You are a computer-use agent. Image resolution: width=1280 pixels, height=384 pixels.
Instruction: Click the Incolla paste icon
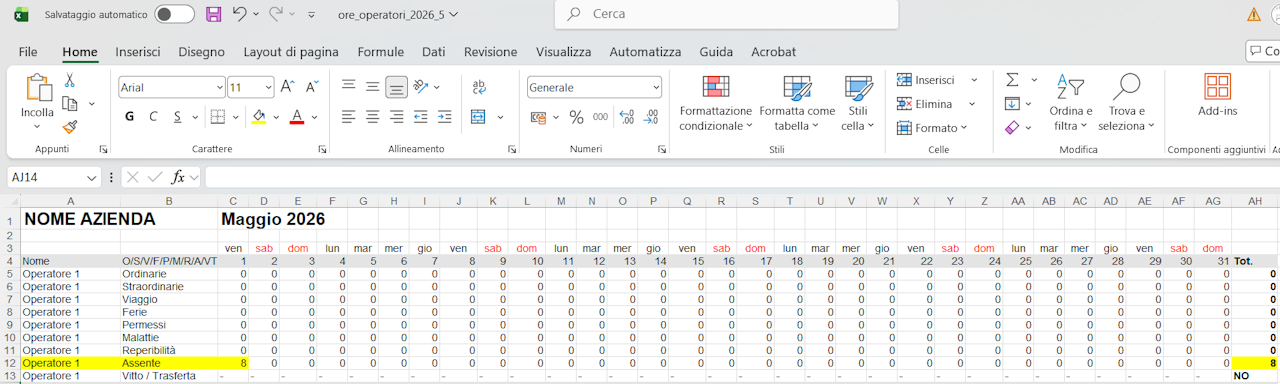click(38, 89)
